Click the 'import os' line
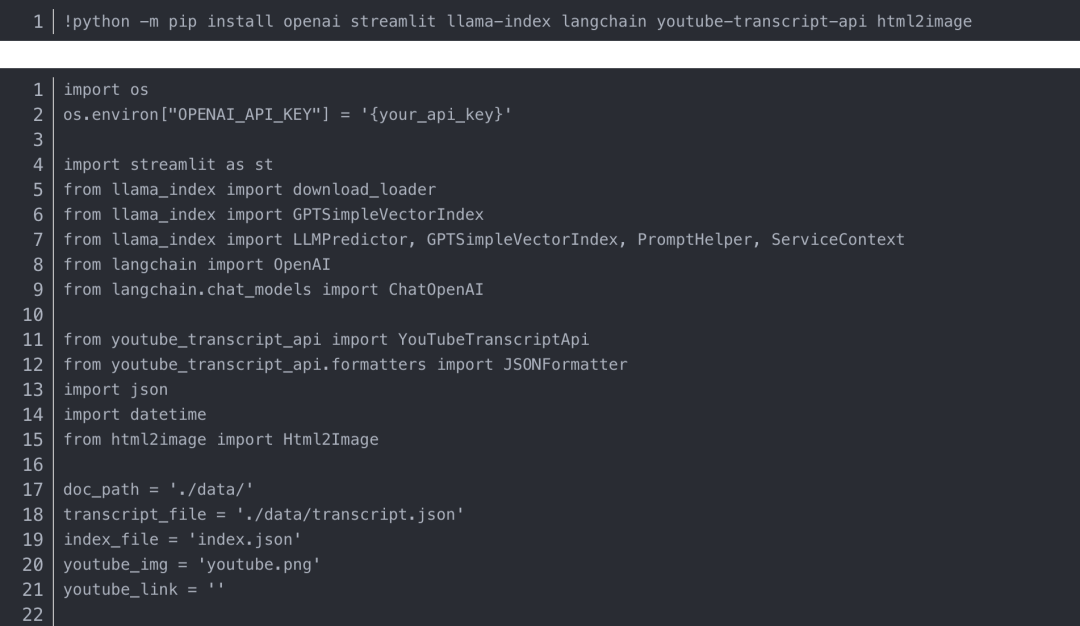The height and width of the screenshot is (626, 1080). pos(106,90)
